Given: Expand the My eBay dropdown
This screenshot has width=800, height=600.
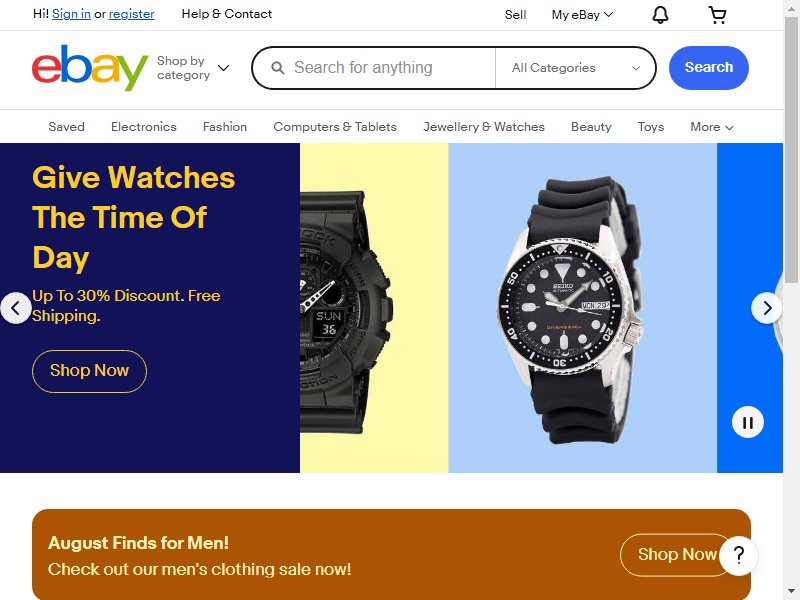Looking at the screenshot, I should click(x=582, y=15).
